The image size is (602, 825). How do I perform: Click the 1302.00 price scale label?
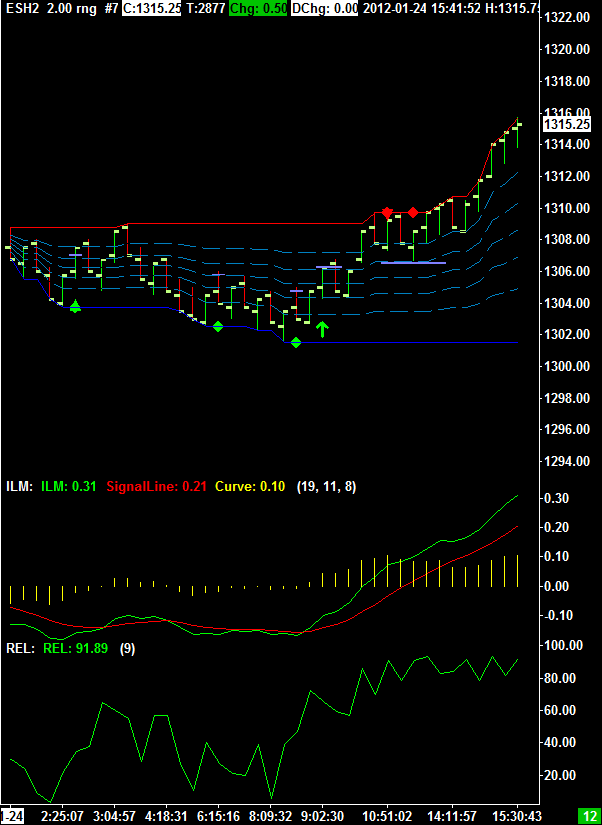[x=566, y=334]
